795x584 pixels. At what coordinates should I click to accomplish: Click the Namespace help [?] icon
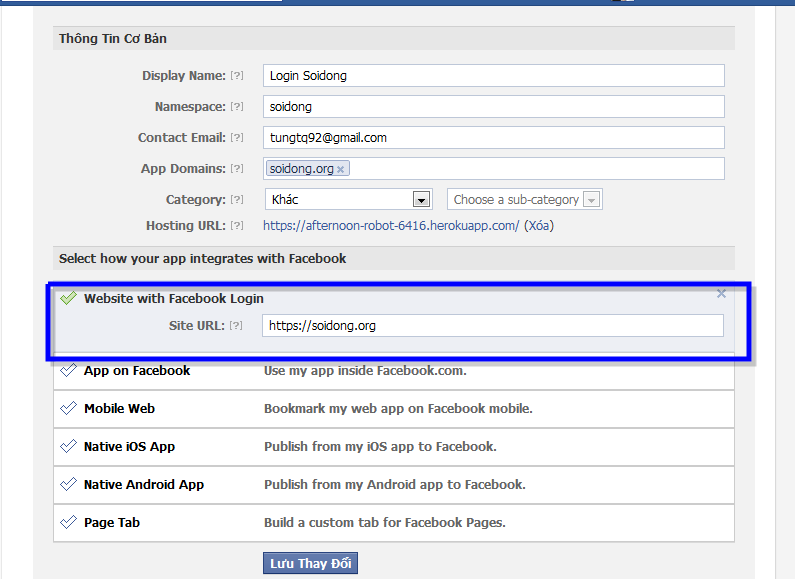coord(237,107)
